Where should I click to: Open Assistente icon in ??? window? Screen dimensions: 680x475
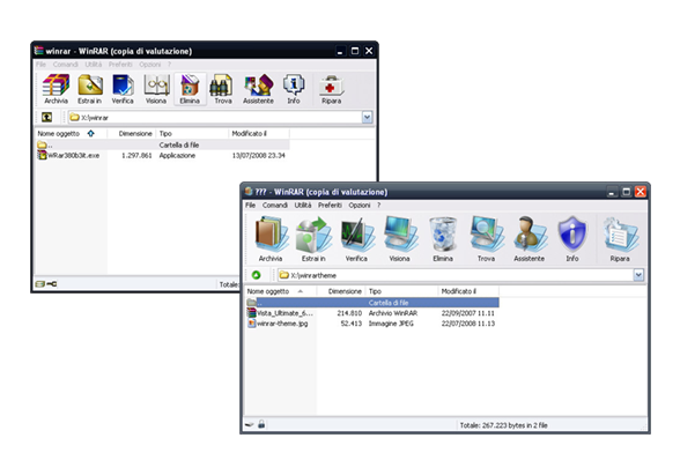click(x=530, y=239)
